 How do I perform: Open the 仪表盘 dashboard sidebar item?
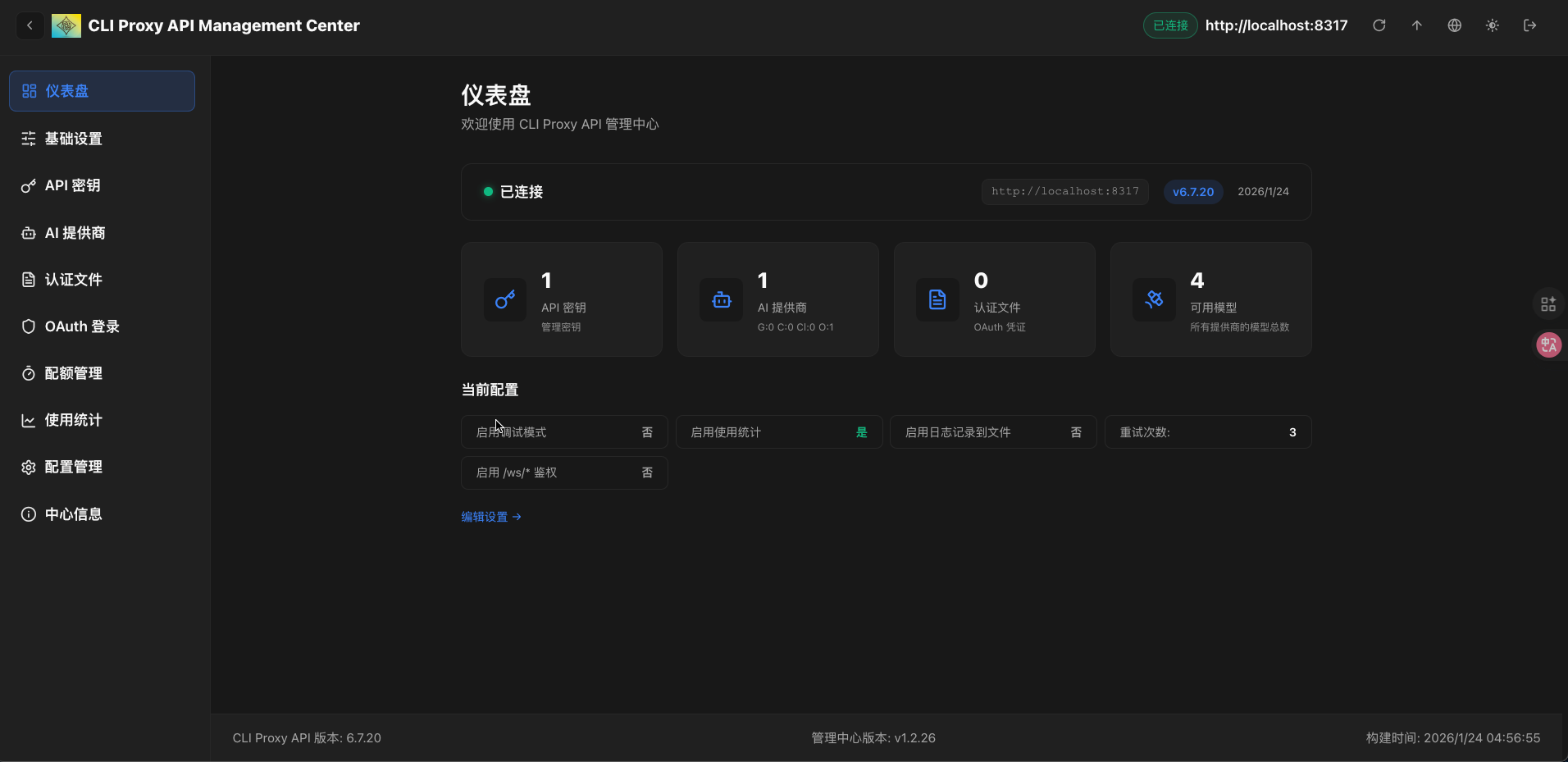(102, 91)
